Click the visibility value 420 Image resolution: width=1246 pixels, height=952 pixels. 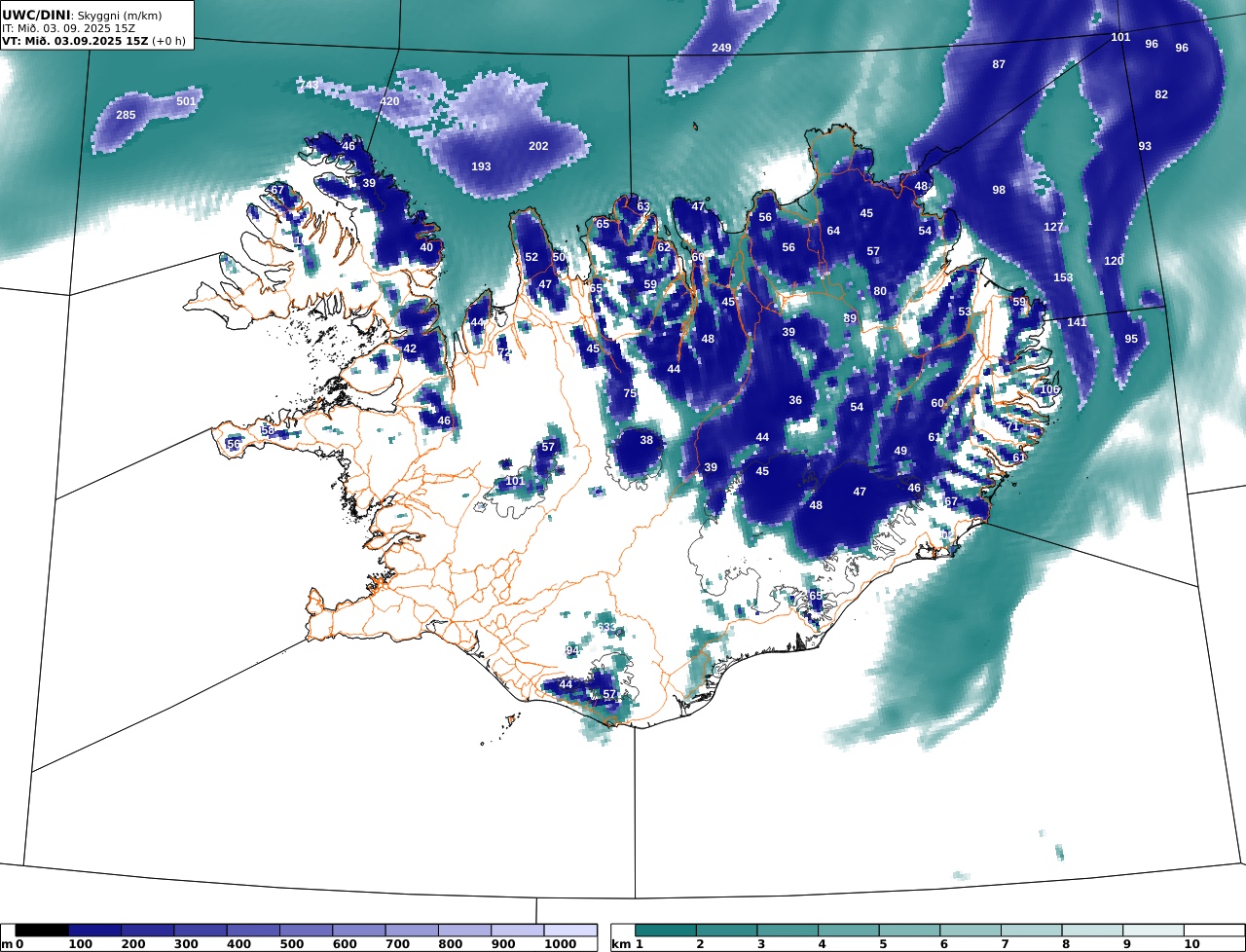tap(389, 101)
